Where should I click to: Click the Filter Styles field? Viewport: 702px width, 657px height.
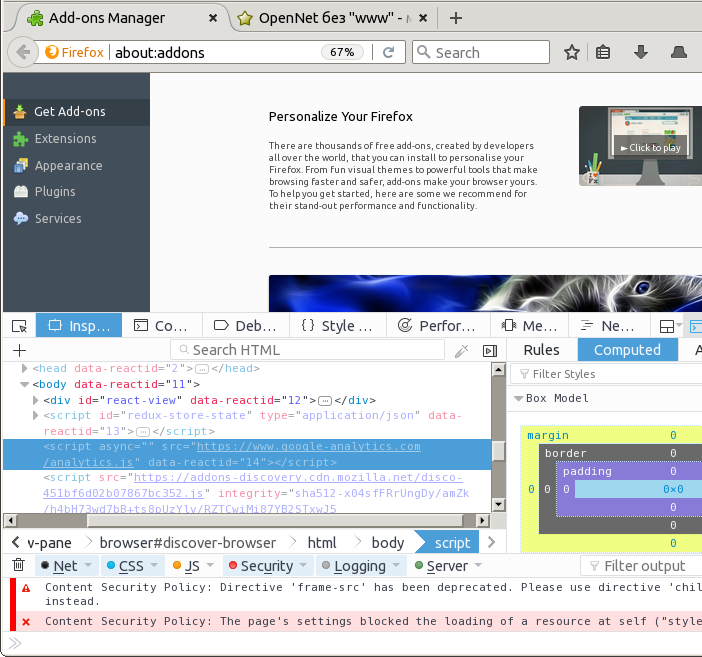(x=606, y=374)
